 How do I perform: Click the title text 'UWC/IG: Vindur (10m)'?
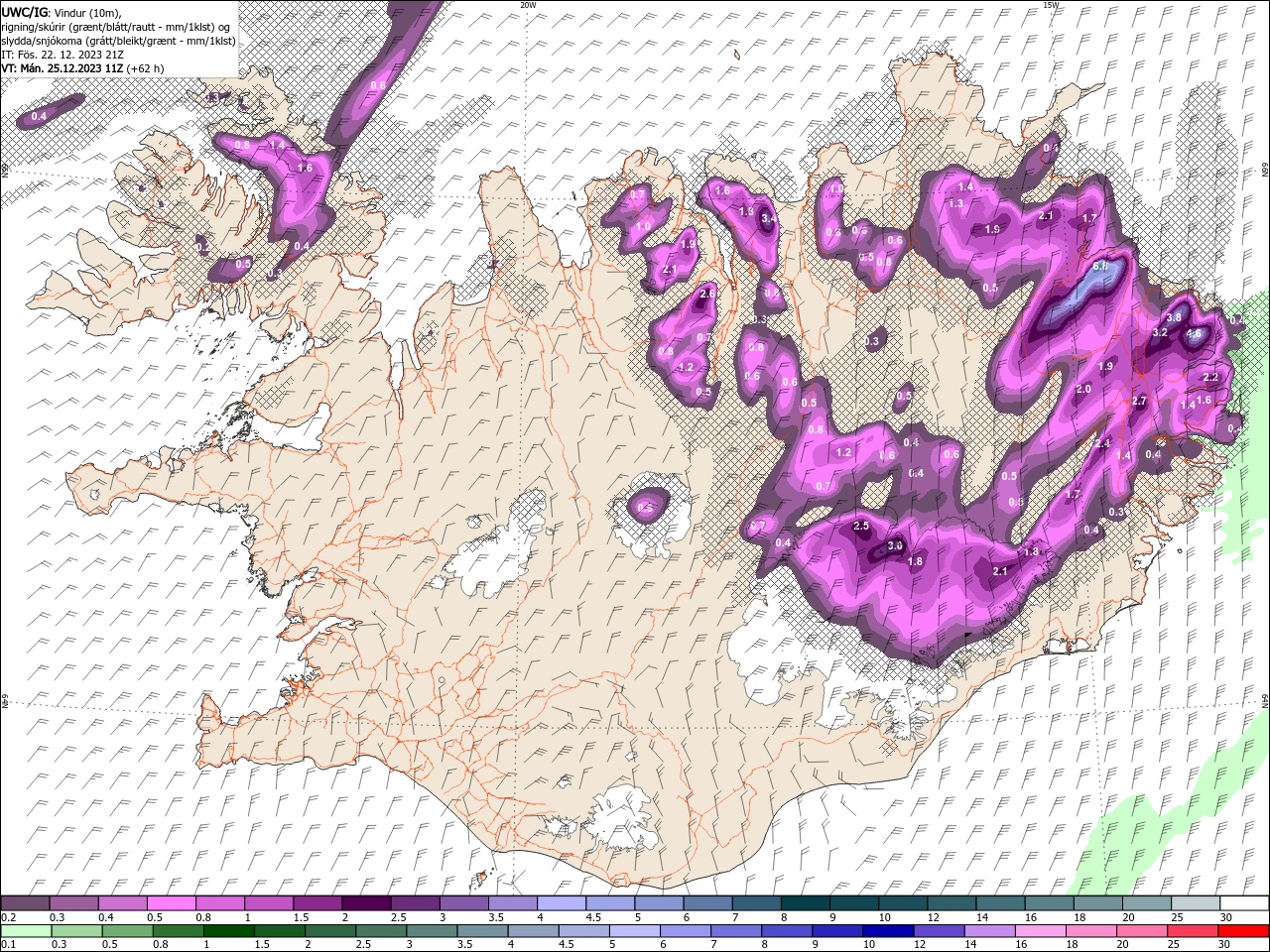tap(59, 11)
